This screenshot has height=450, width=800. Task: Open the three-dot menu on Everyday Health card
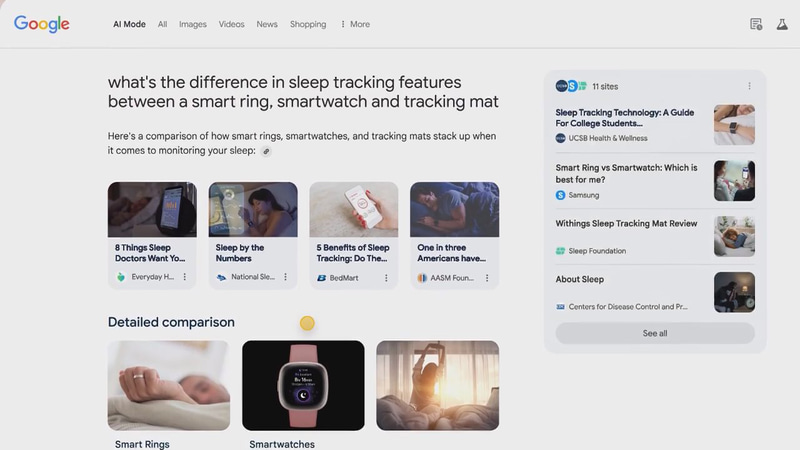[x=185, y=277]
